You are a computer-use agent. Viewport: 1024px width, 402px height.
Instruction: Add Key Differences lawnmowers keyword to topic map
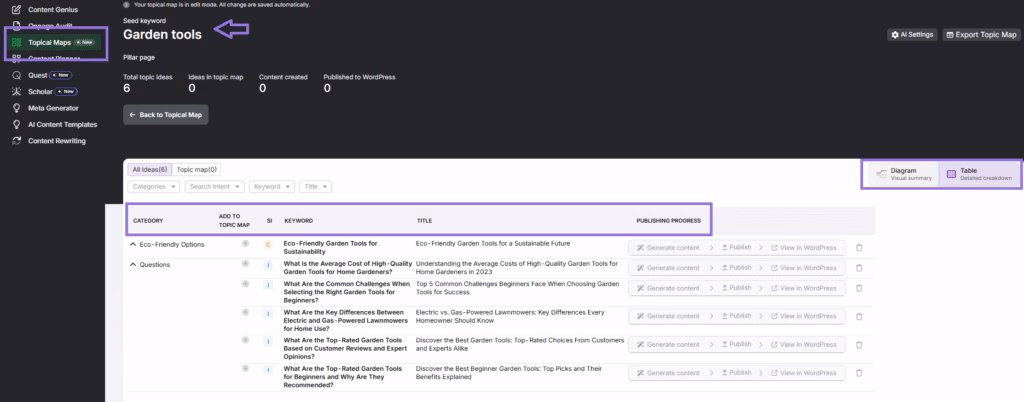[245, 313]
